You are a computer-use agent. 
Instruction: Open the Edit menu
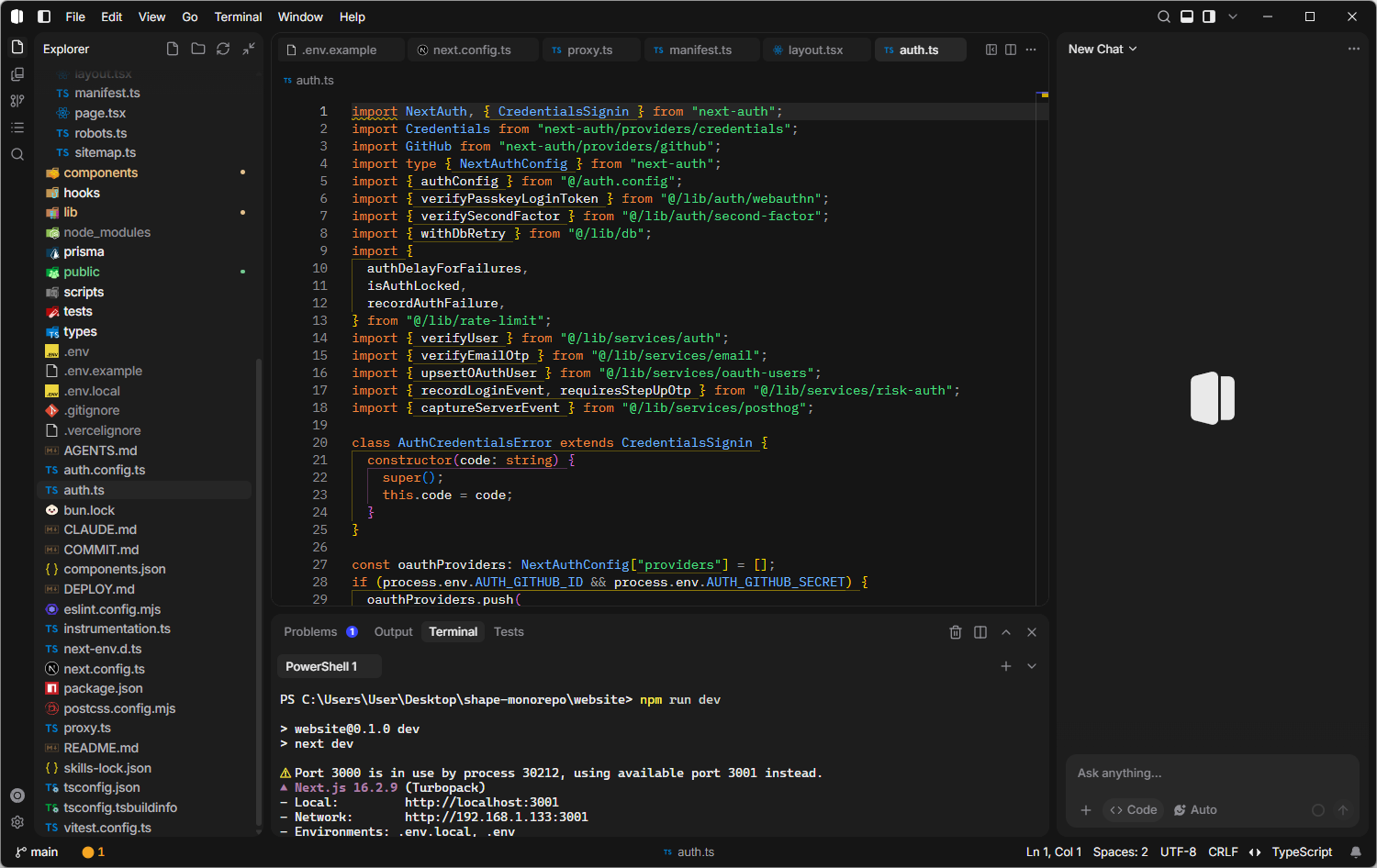click(x=112, y=17)
